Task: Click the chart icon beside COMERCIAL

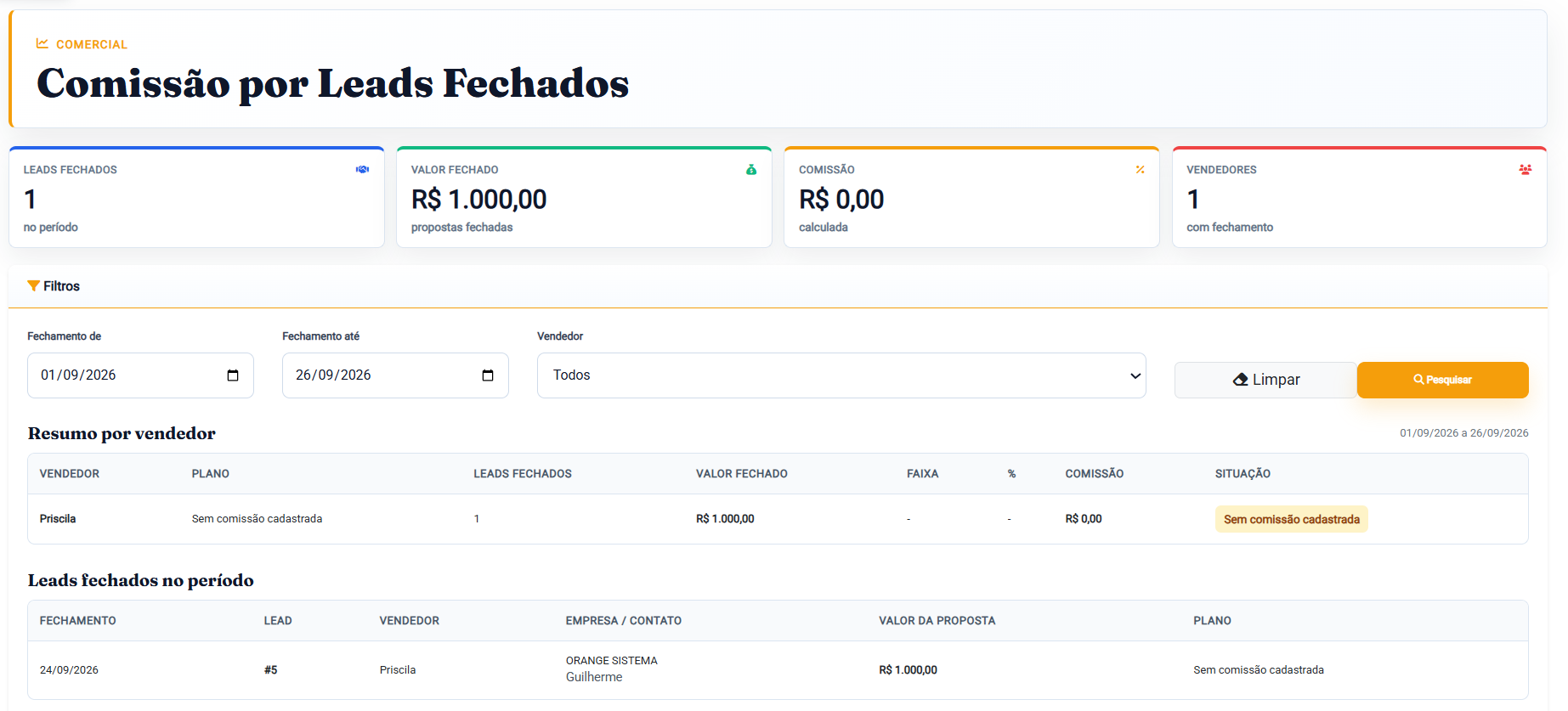Action: [x=42, y=43]
